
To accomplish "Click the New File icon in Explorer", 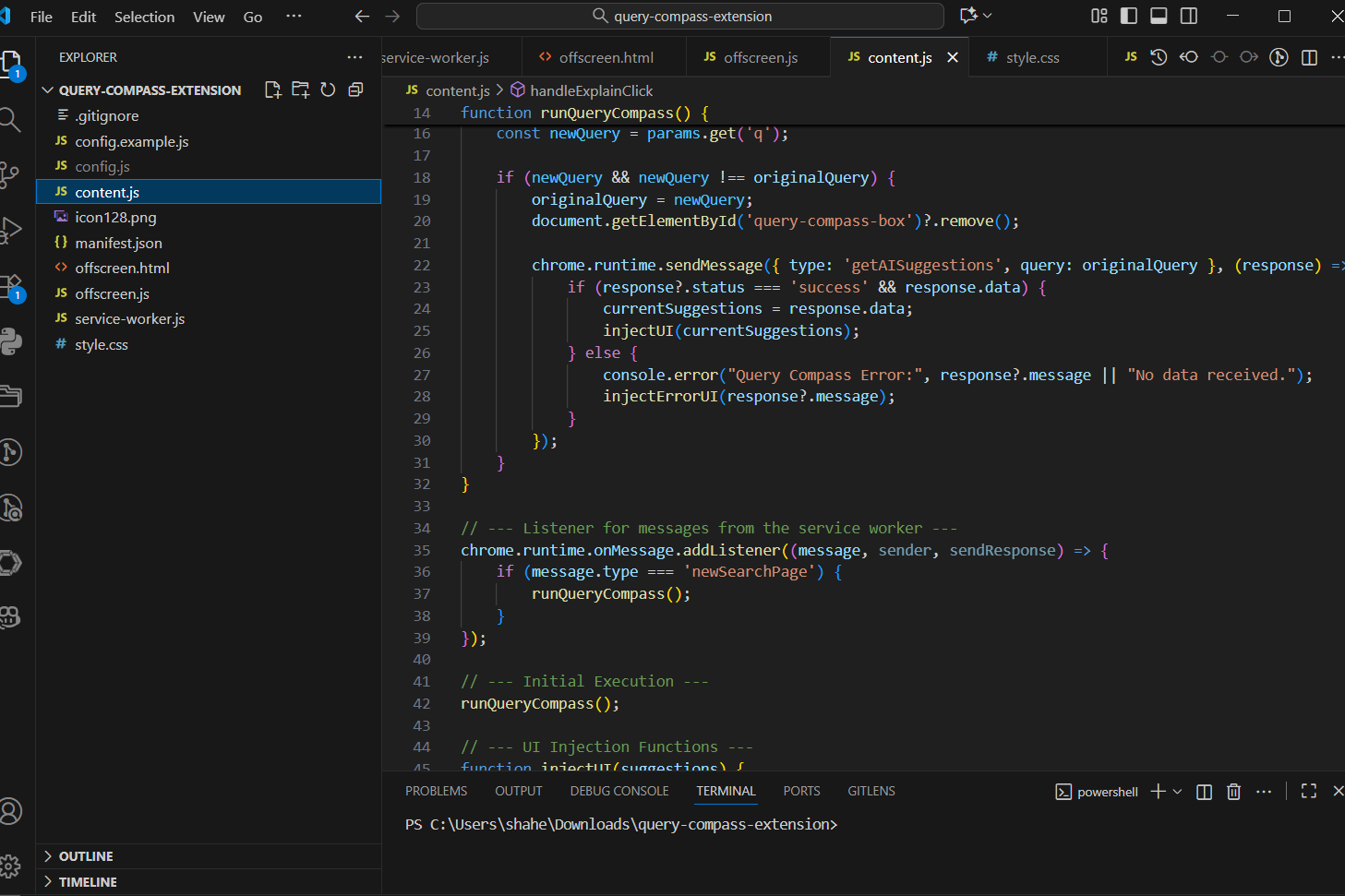I will click(x=272, y=90).
